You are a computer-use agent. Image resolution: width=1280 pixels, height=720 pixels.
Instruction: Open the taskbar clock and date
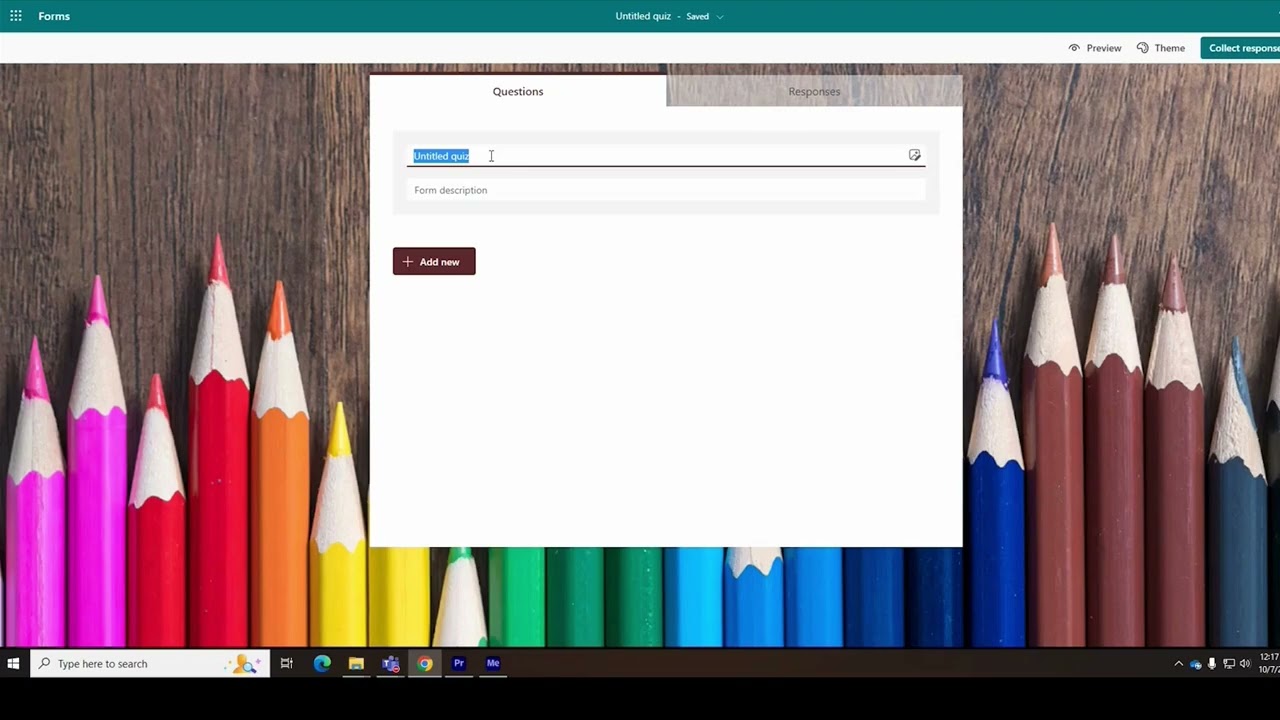tap(1268, 663)
